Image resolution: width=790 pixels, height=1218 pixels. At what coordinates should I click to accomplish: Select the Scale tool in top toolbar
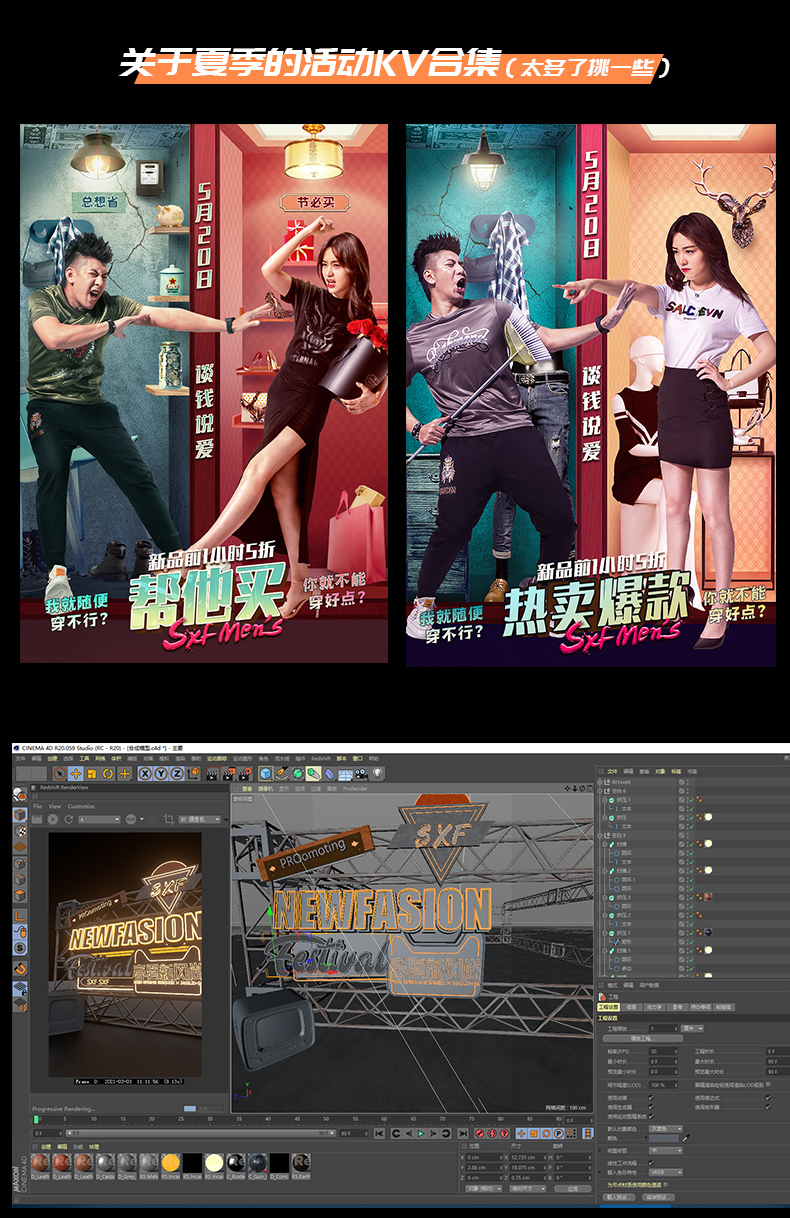(x=92, y=773)
